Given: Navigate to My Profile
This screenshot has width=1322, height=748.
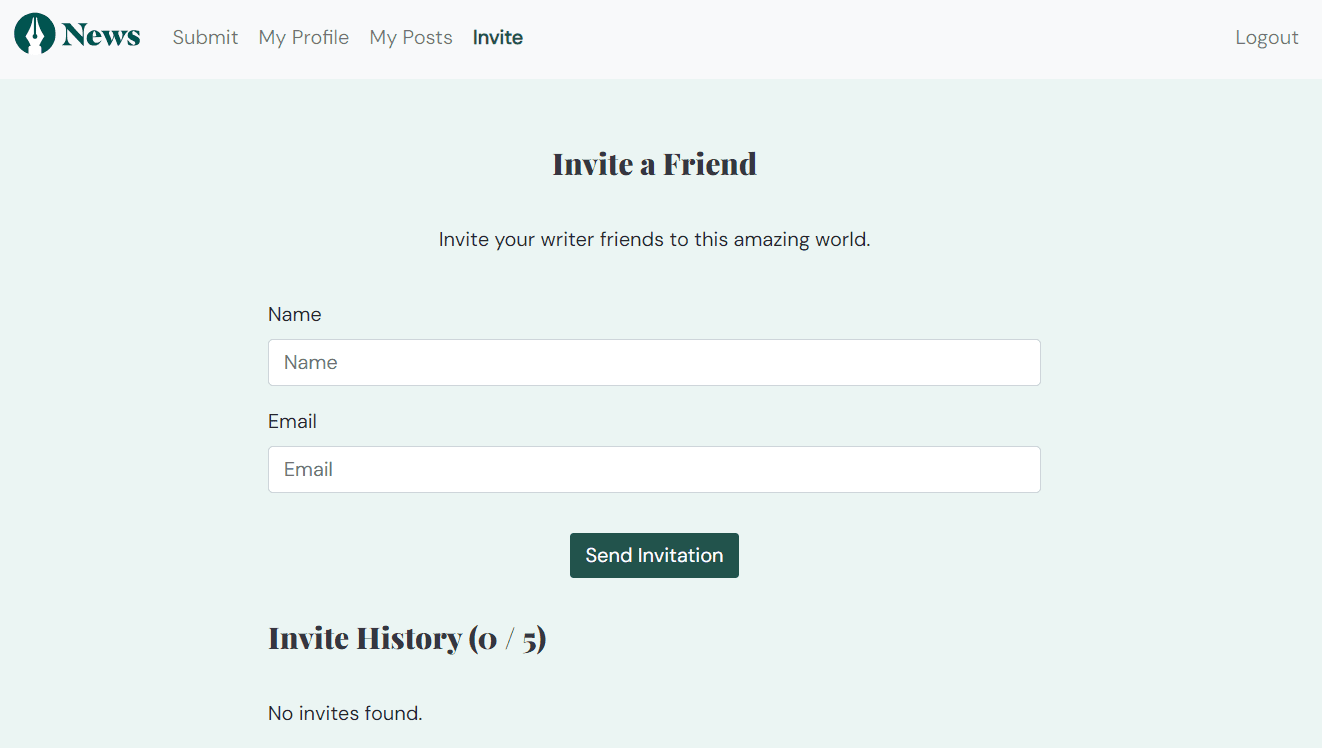Looking at the screenshot, I should [303, 37].
